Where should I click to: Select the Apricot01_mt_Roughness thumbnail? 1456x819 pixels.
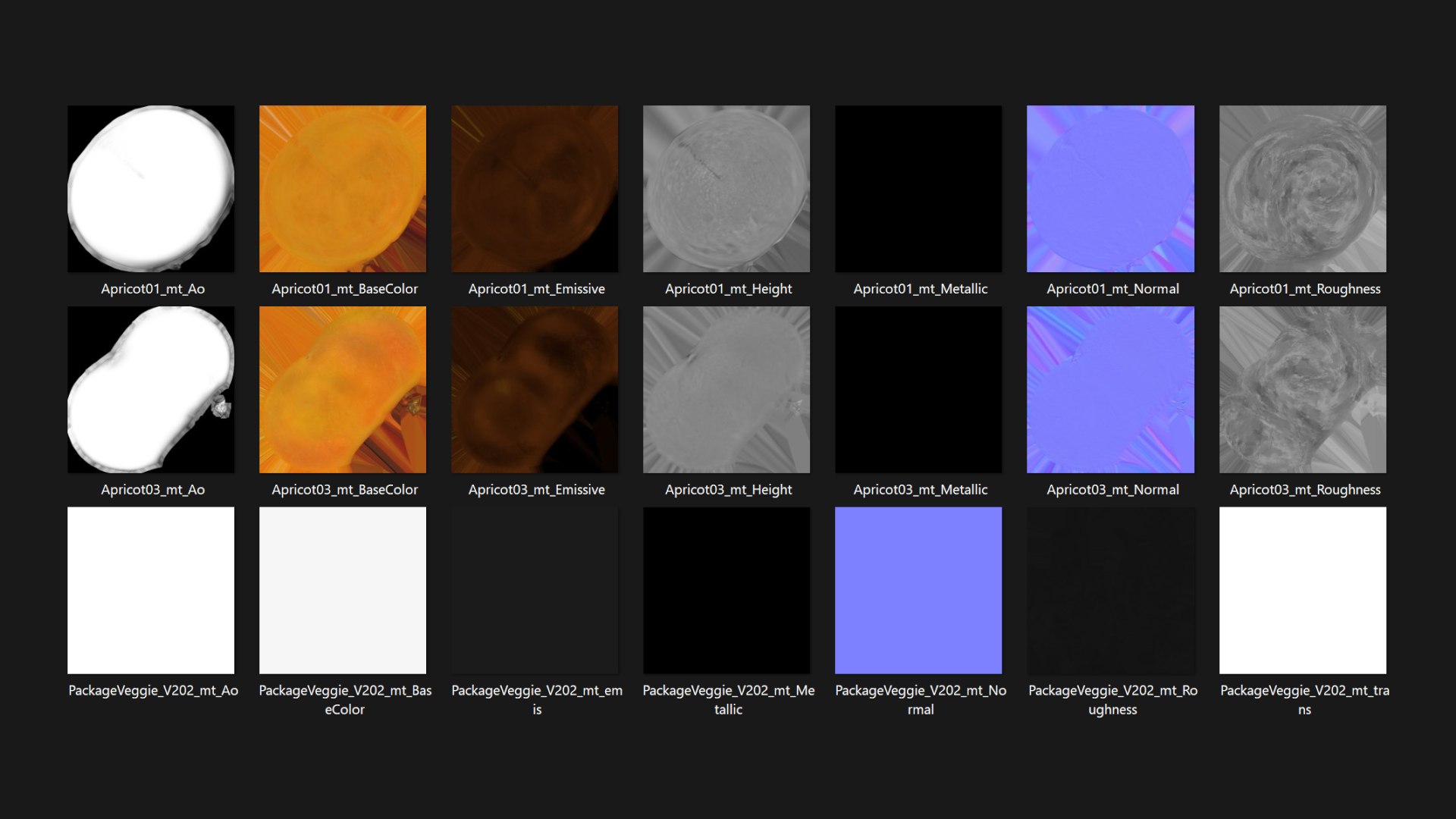point(1303,189)
